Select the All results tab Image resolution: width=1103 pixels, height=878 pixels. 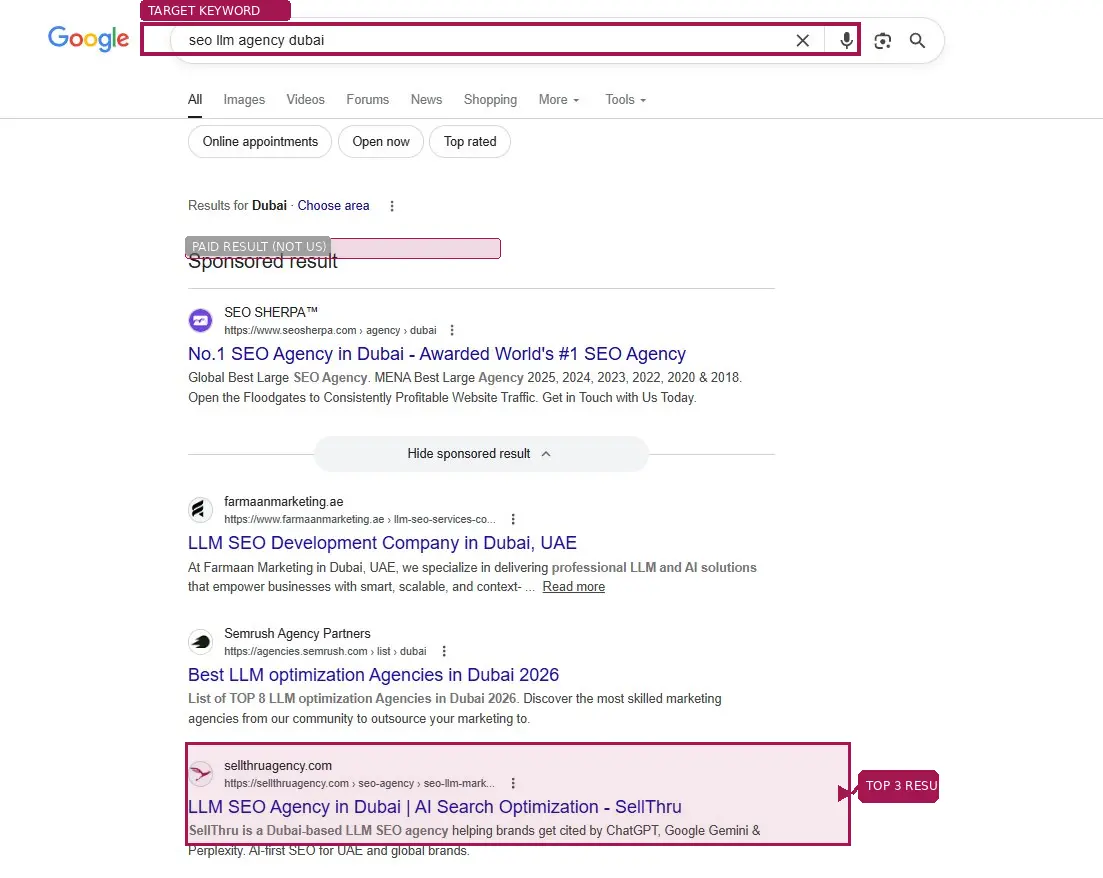(195, 99)
